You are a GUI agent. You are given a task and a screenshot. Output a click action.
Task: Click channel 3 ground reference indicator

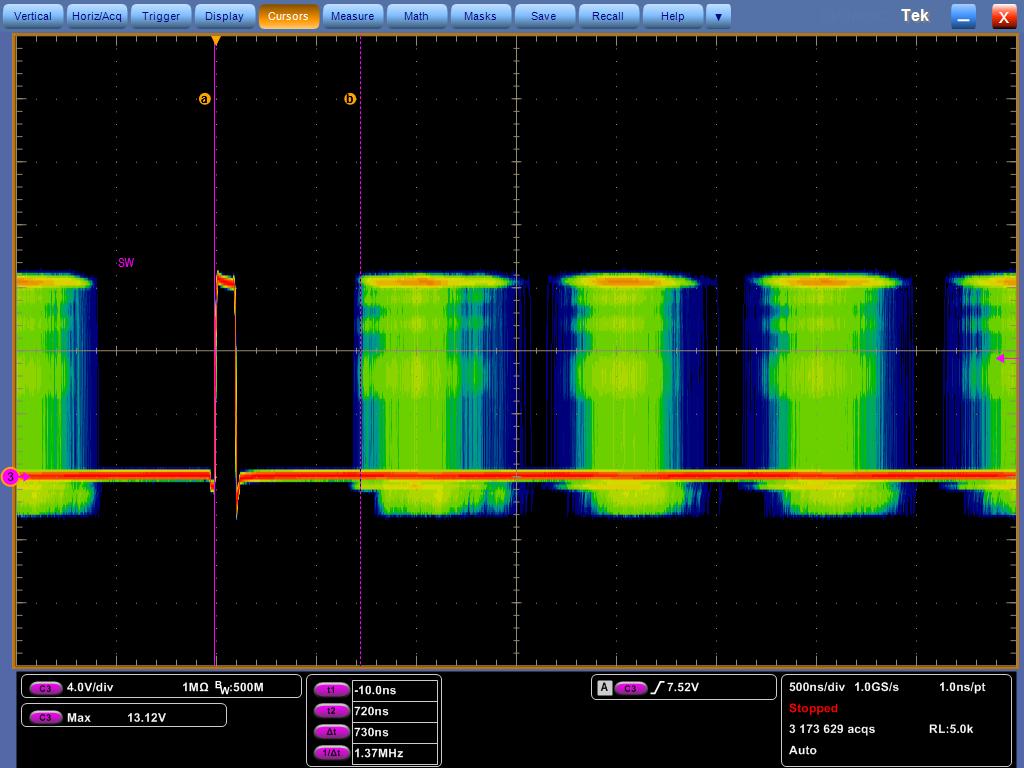click(12, 477)
